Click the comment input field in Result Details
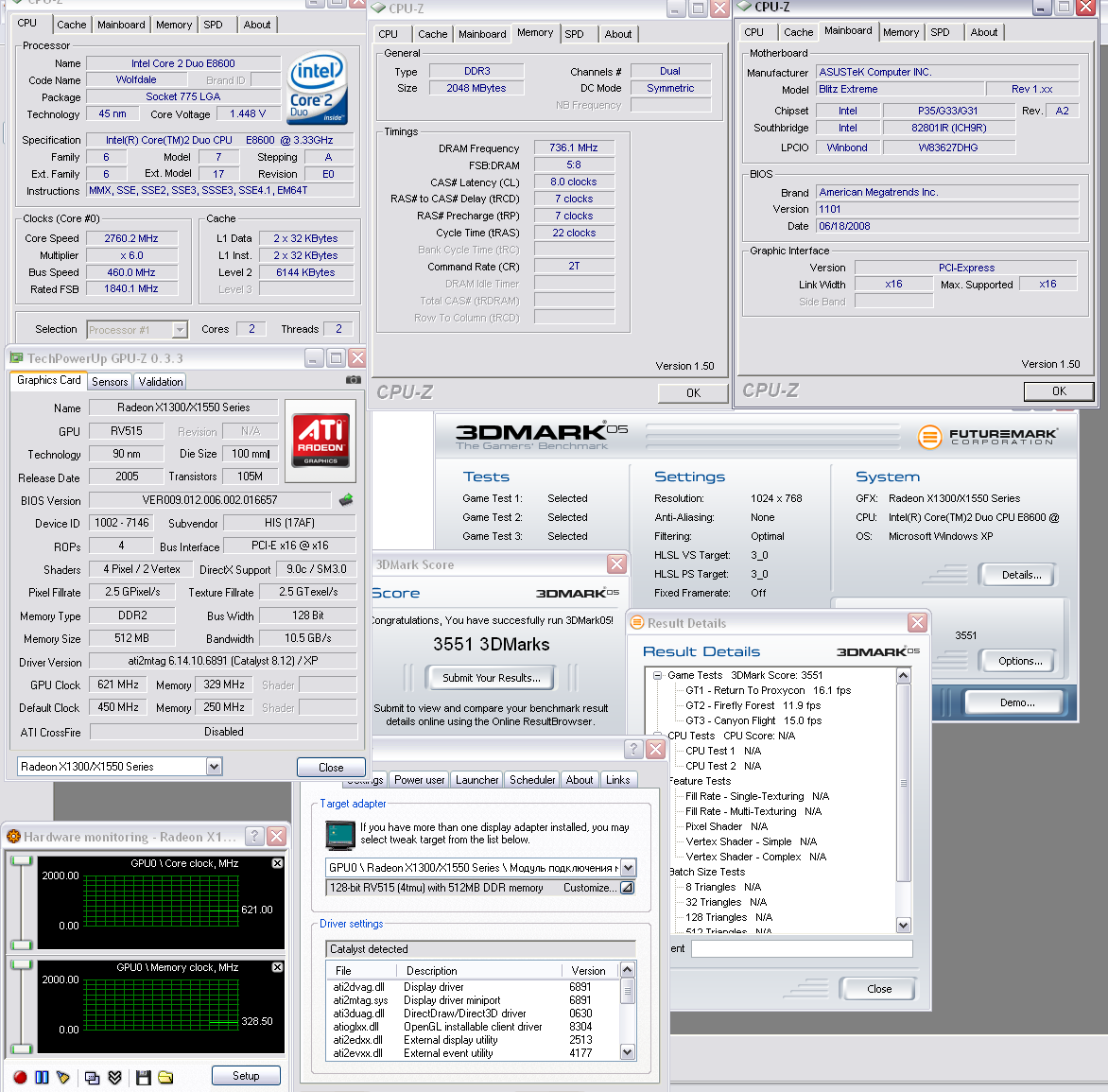The height and width of the screenshot is (1092, 1108). [x=802, y=948]
